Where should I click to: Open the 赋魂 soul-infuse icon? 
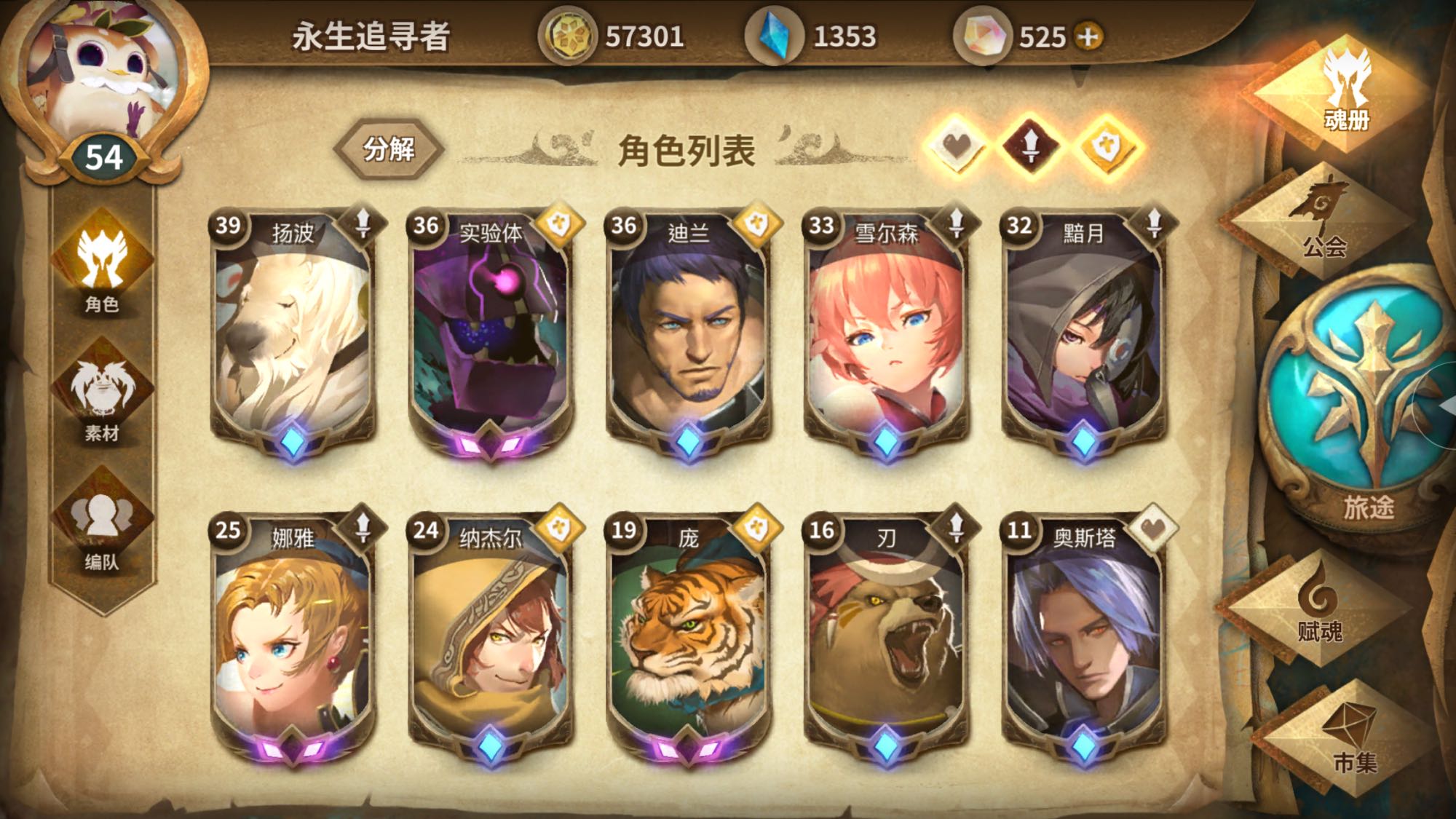pyautogui.click(x=1319, y=609)
